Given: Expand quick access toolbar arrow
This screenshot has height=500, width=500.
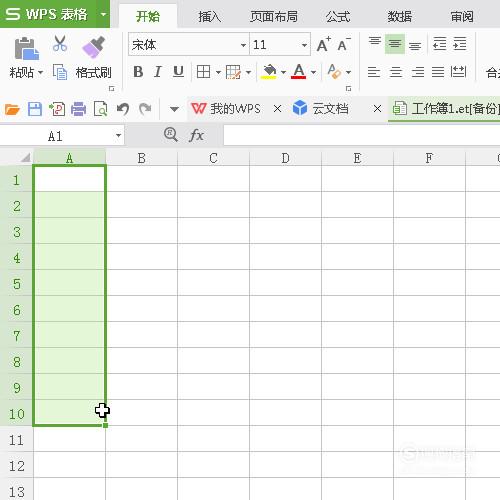Looking at the screenshot, I should pyautogui.click(x=174, y=109).
